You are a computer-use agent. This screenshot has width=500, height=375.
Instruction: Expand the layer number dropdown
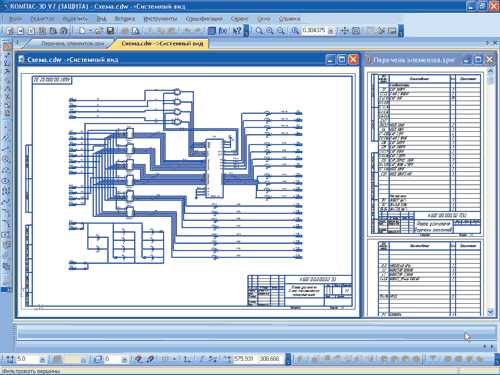(x=124, y=359)
